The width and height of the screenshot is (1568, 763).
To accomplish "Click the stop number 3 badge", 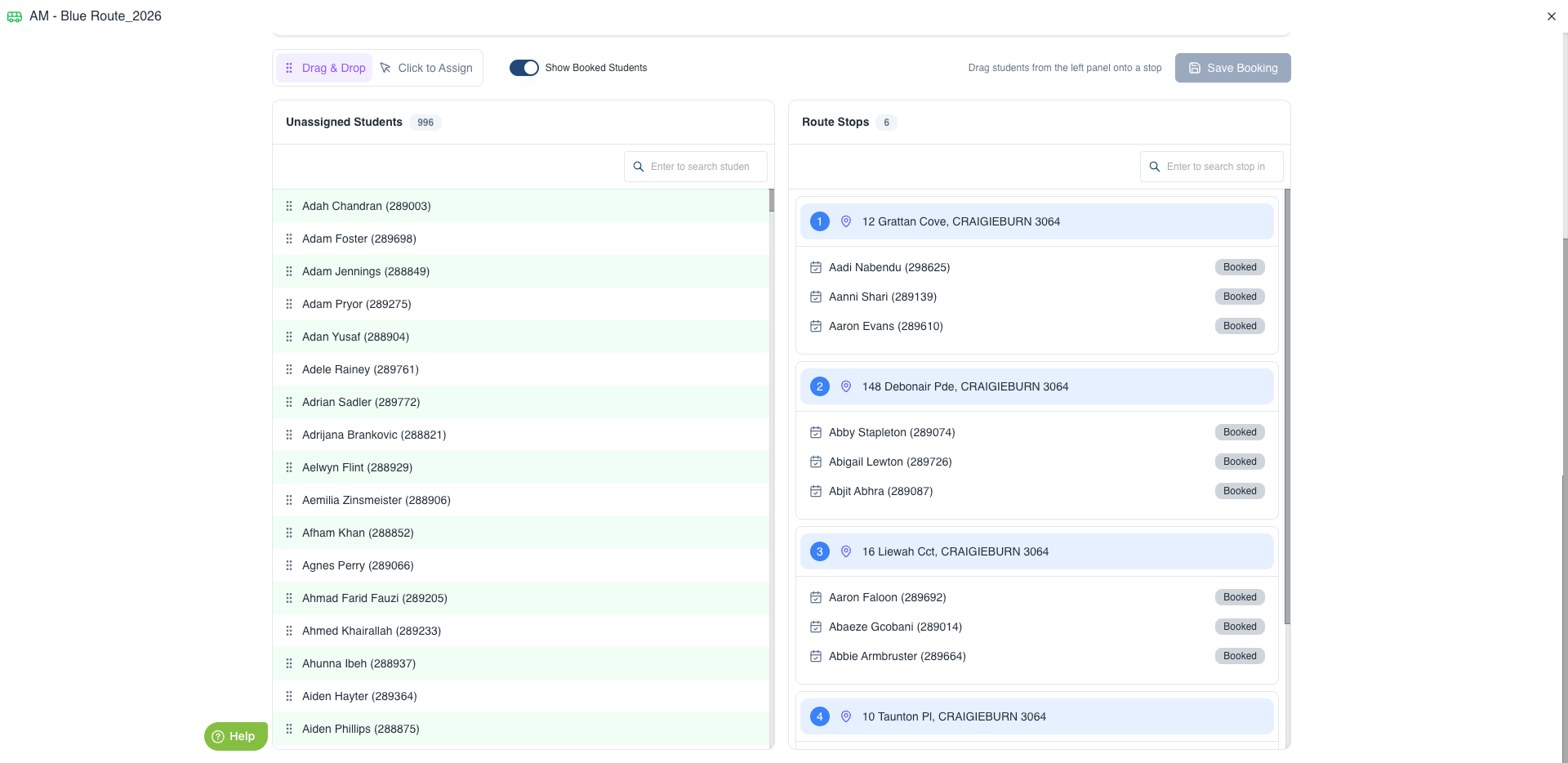I will point(819,551).
